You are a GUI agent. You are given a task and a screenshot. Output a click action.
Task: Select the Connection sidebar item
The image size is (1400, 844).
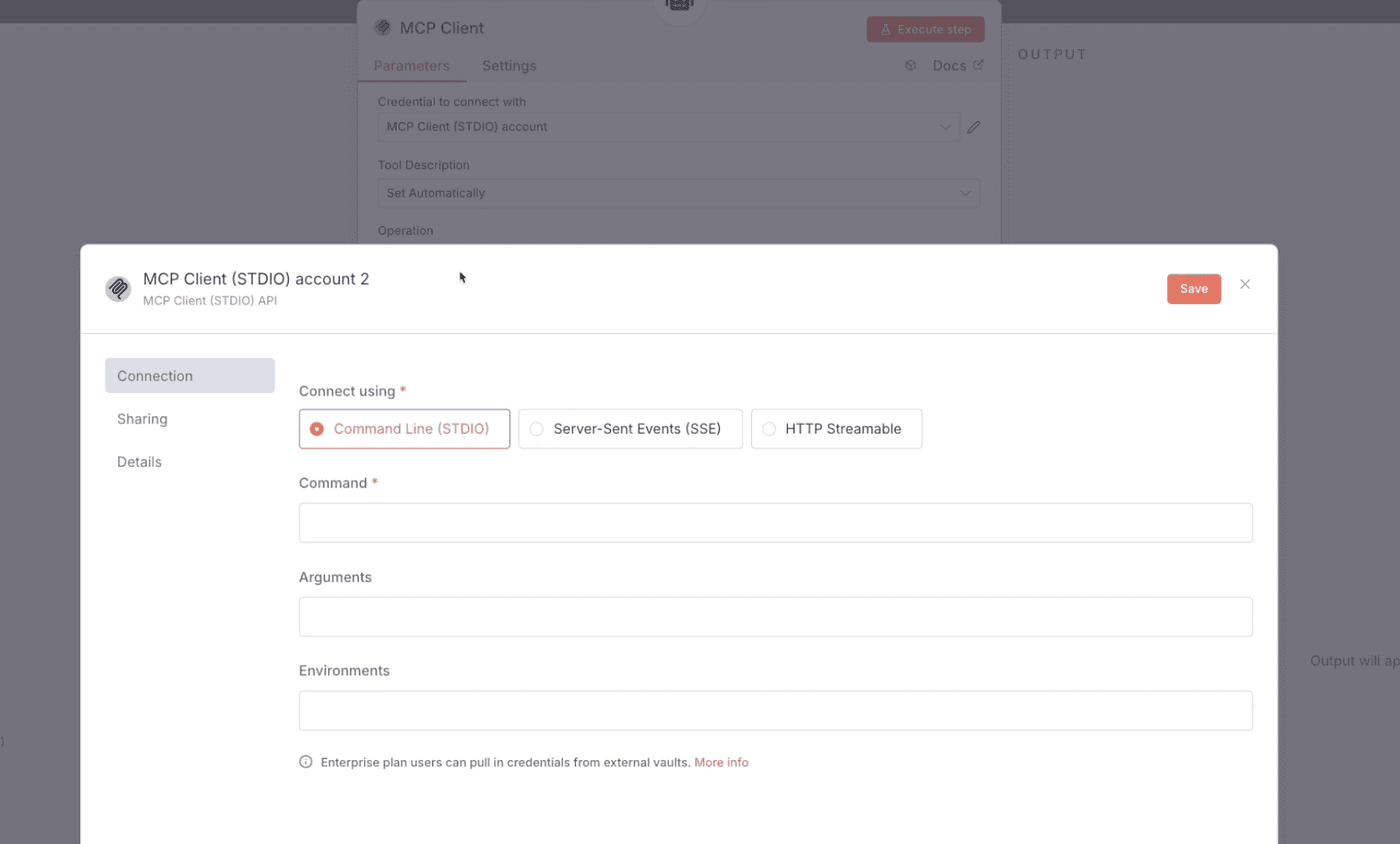[189, 376]
